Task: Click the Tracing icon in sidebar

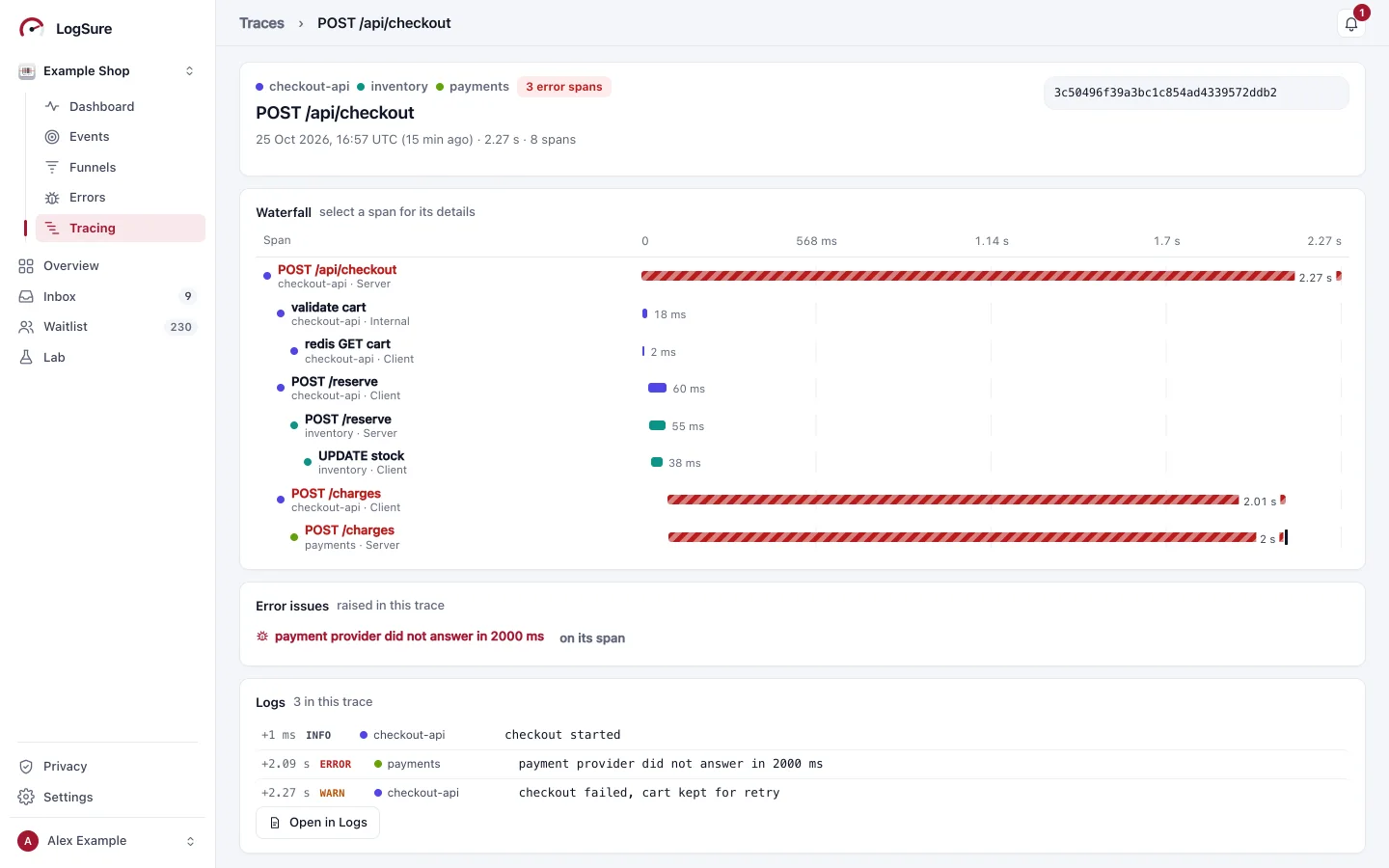Action: (52, 229)
